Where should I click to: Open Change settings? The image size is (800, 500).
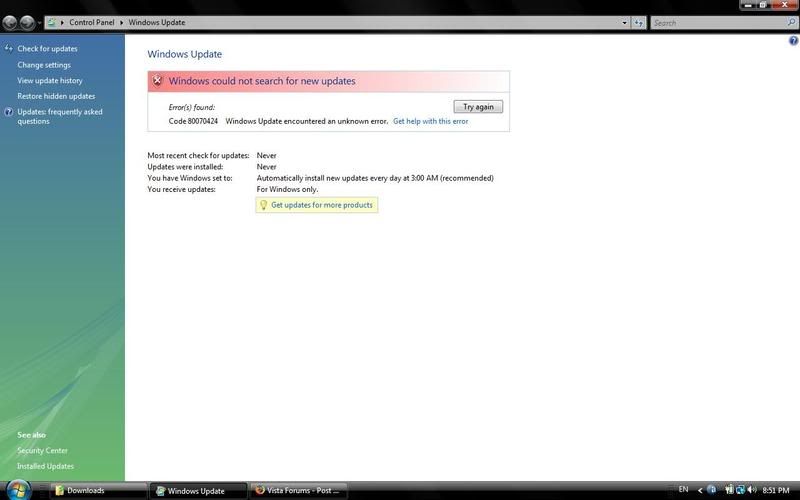click(x=44, y=65)
